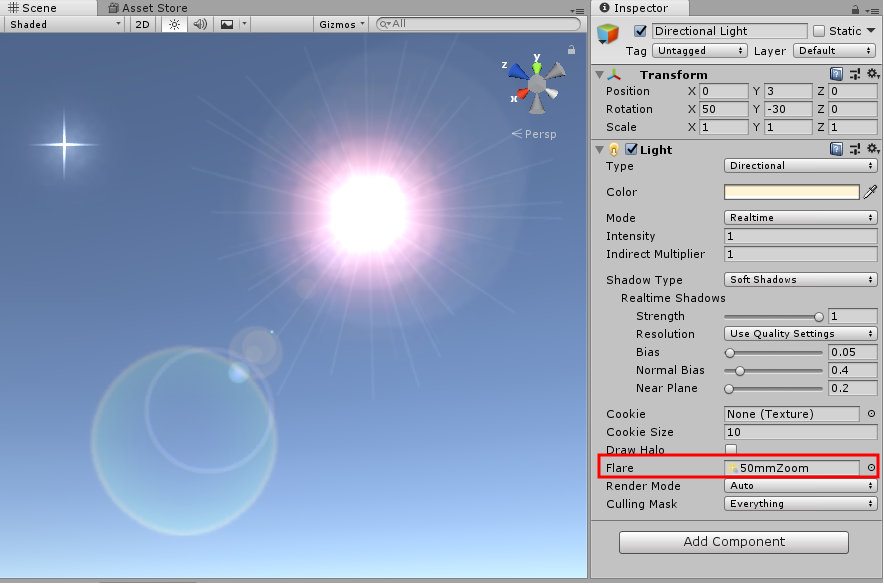Click Inspector lock icon
Screen dimensions: 884x584
click(x=855, y=10)
